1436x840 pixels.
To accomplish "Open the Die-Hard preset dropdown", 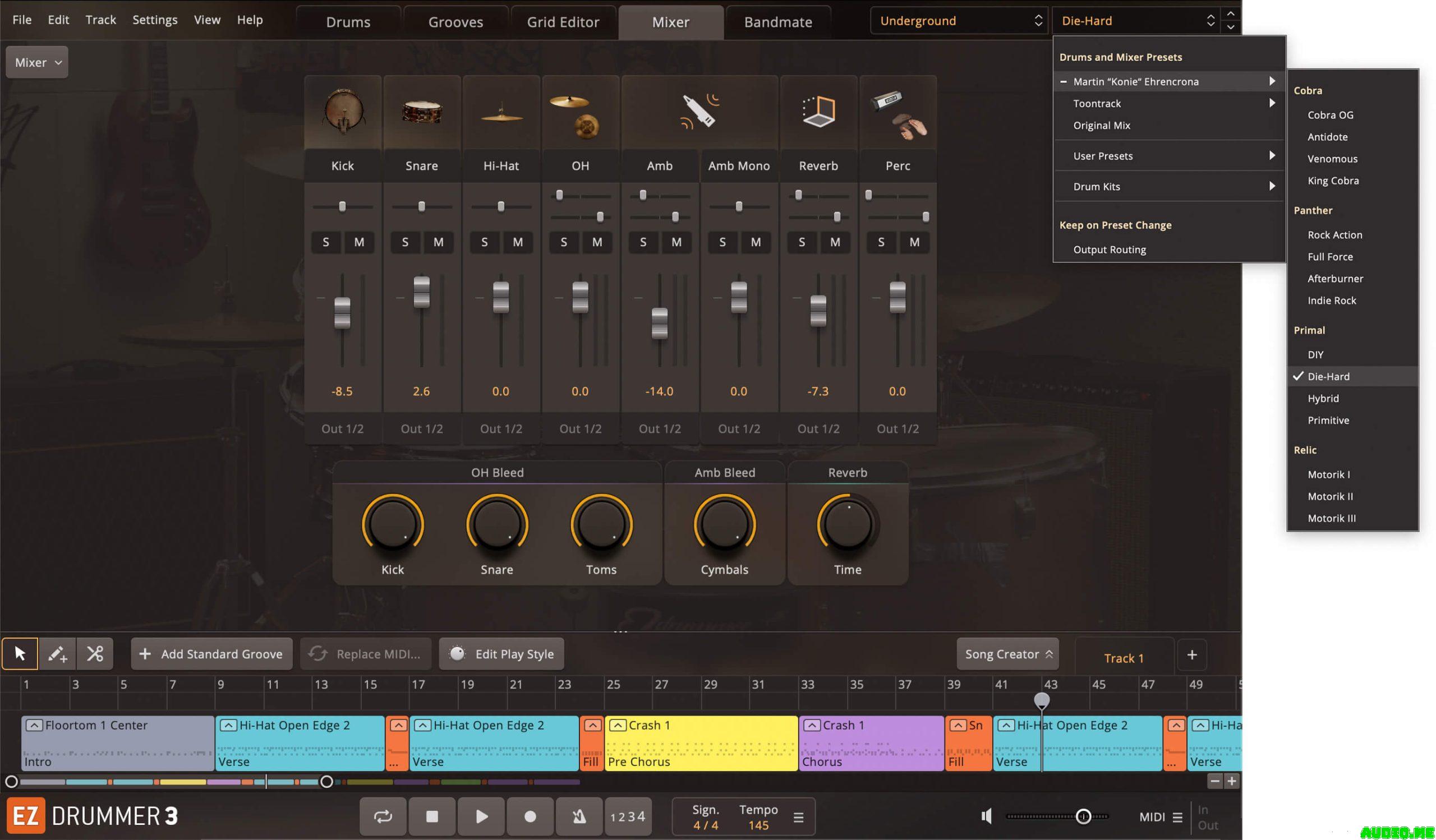I will pos(1136,21).
